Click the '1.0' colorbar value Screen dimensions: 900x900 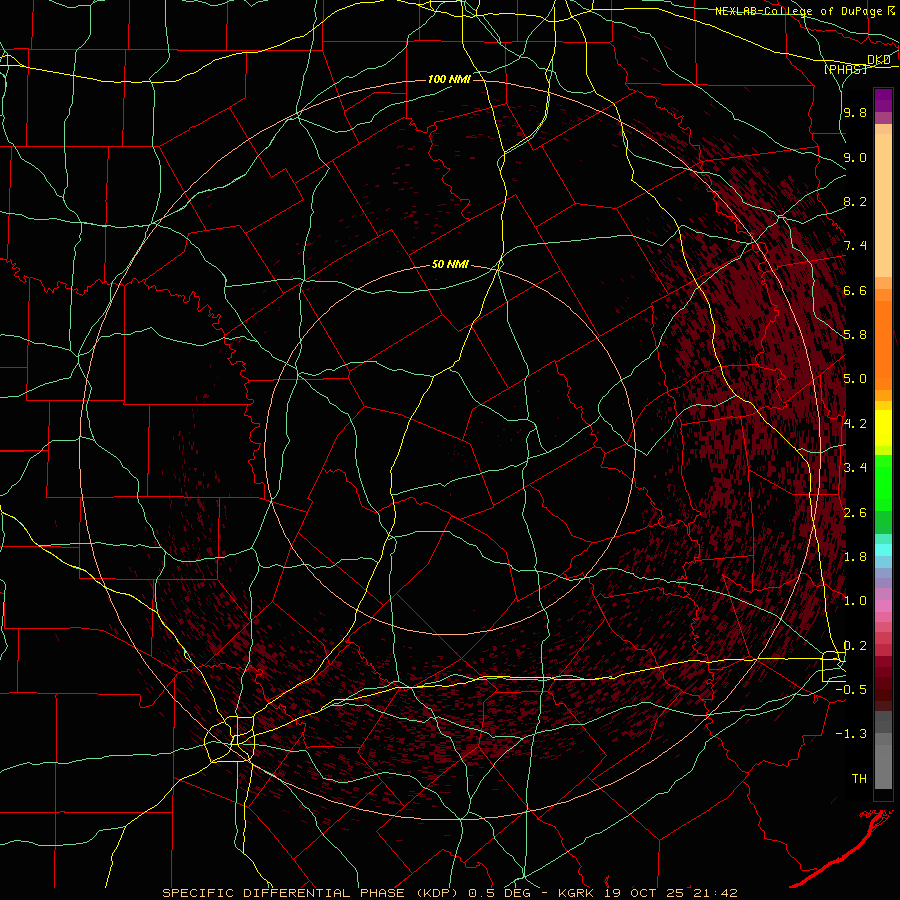click(855, 601)
